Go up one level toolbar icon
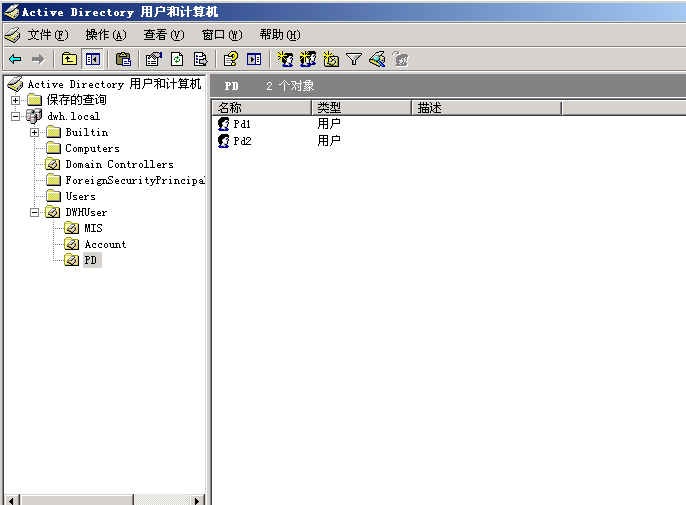686x505 pixels. click(69, 59)
